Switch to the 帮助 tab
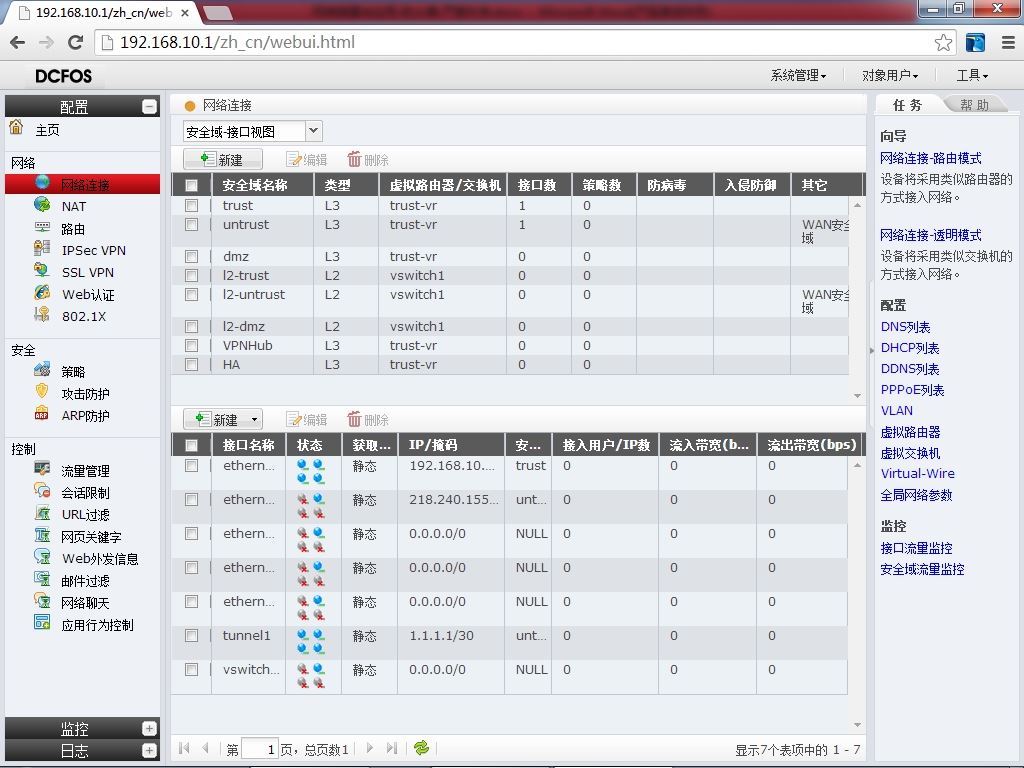Screen dimensions: 1024x768 point(974,105)
